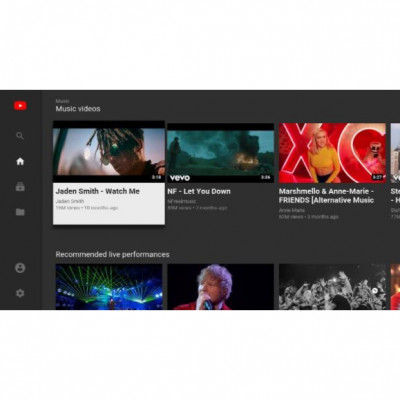Open Library folder icon in the sidebar
Viewport: 400px width, 400px height.
[20, 212]
